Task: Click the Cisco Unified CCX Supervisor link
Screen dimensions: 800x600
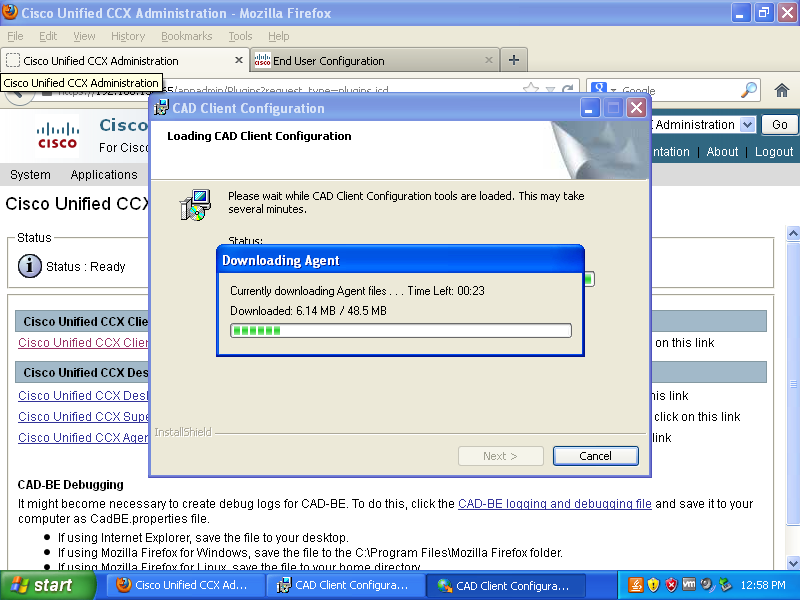Action: pyautogui.click(x=83, y=416)
